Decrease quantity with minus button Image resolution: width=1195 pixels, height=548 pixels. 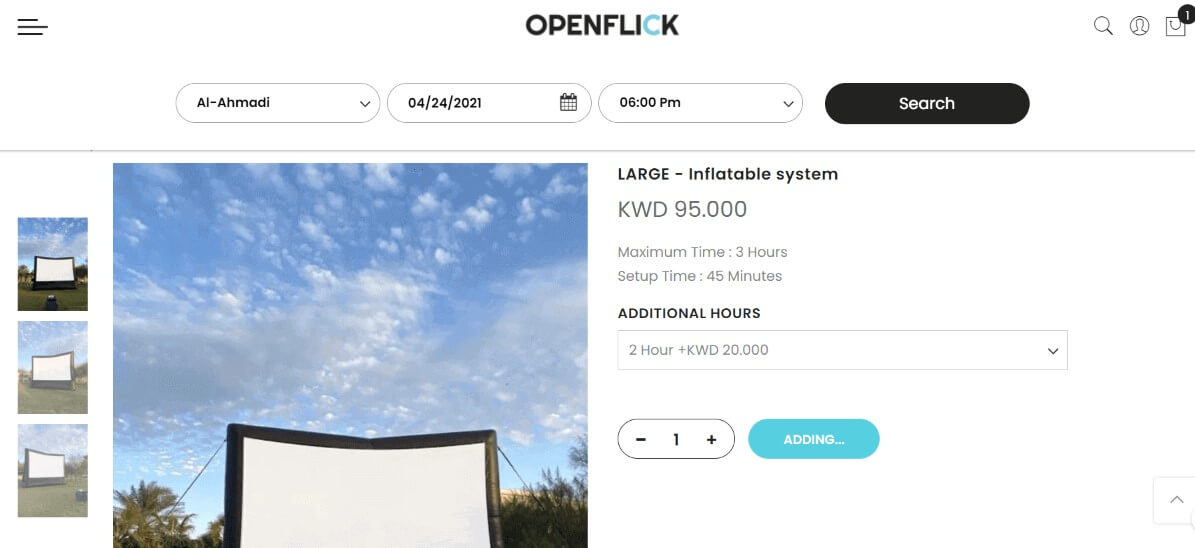tap(641, 440)
